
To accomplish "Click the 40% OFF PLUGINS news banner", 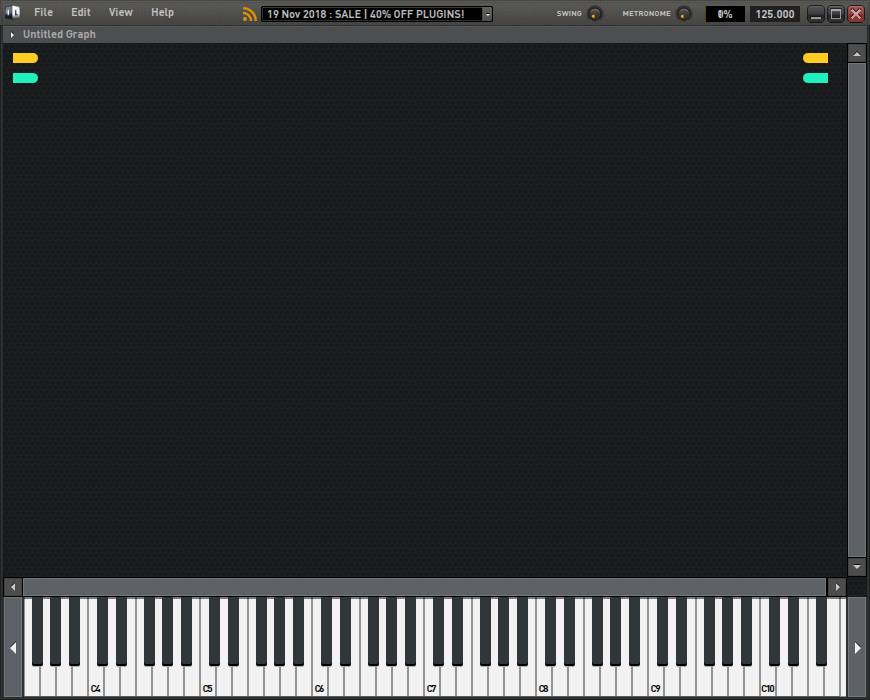I will (372, 14).
